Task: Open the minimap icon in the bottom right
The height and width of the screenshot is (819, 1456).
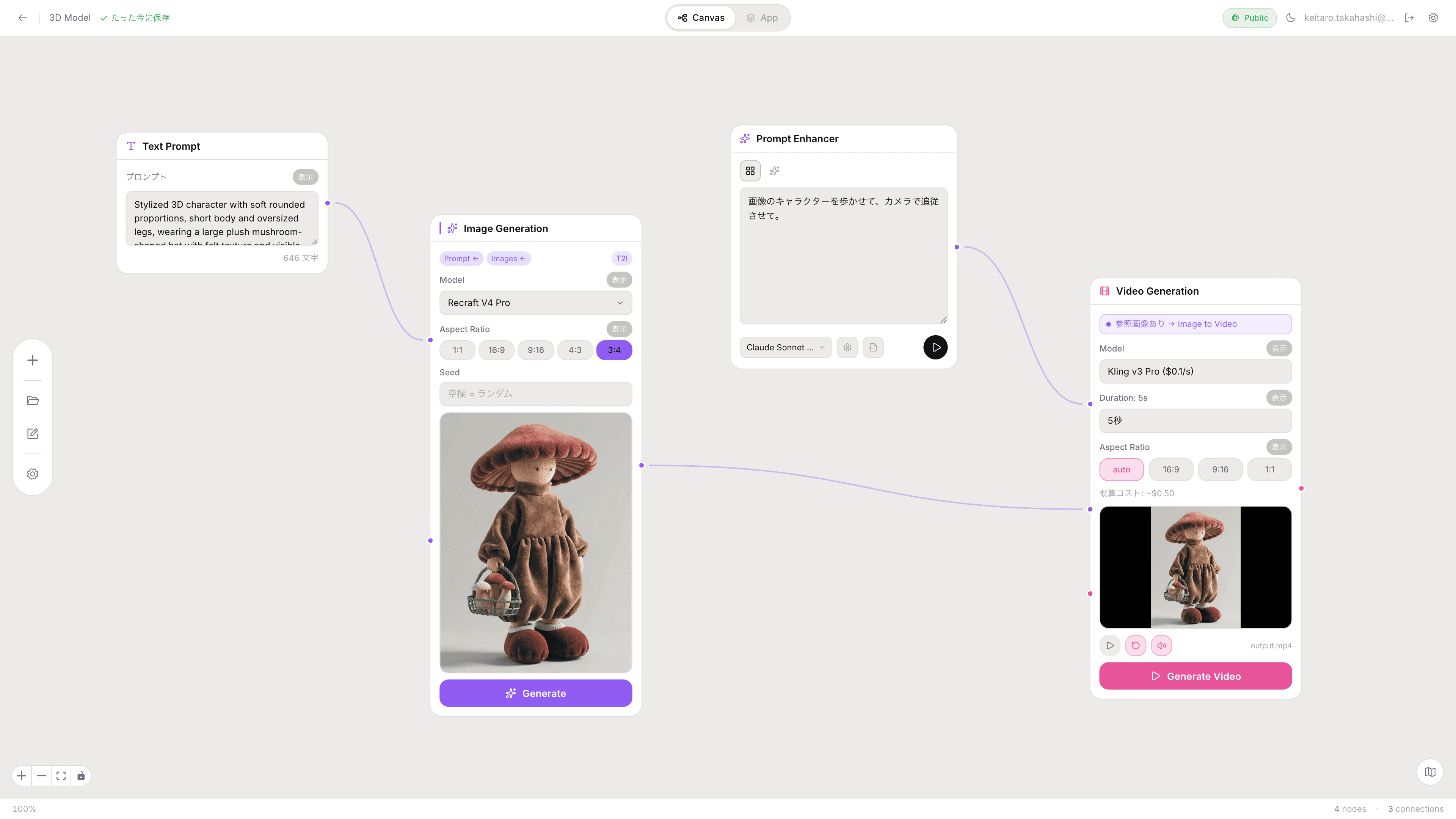Action: [x=1430, y=772]
